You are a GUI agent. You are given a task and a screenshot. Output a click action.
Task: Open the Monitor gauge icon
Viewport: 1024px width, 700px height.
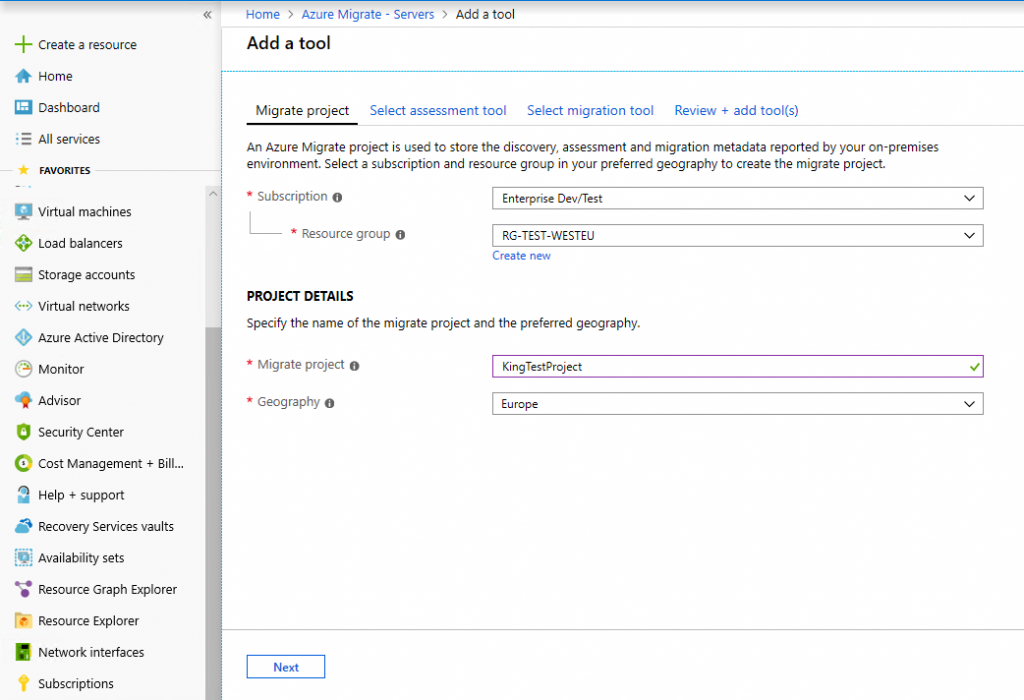23,369
